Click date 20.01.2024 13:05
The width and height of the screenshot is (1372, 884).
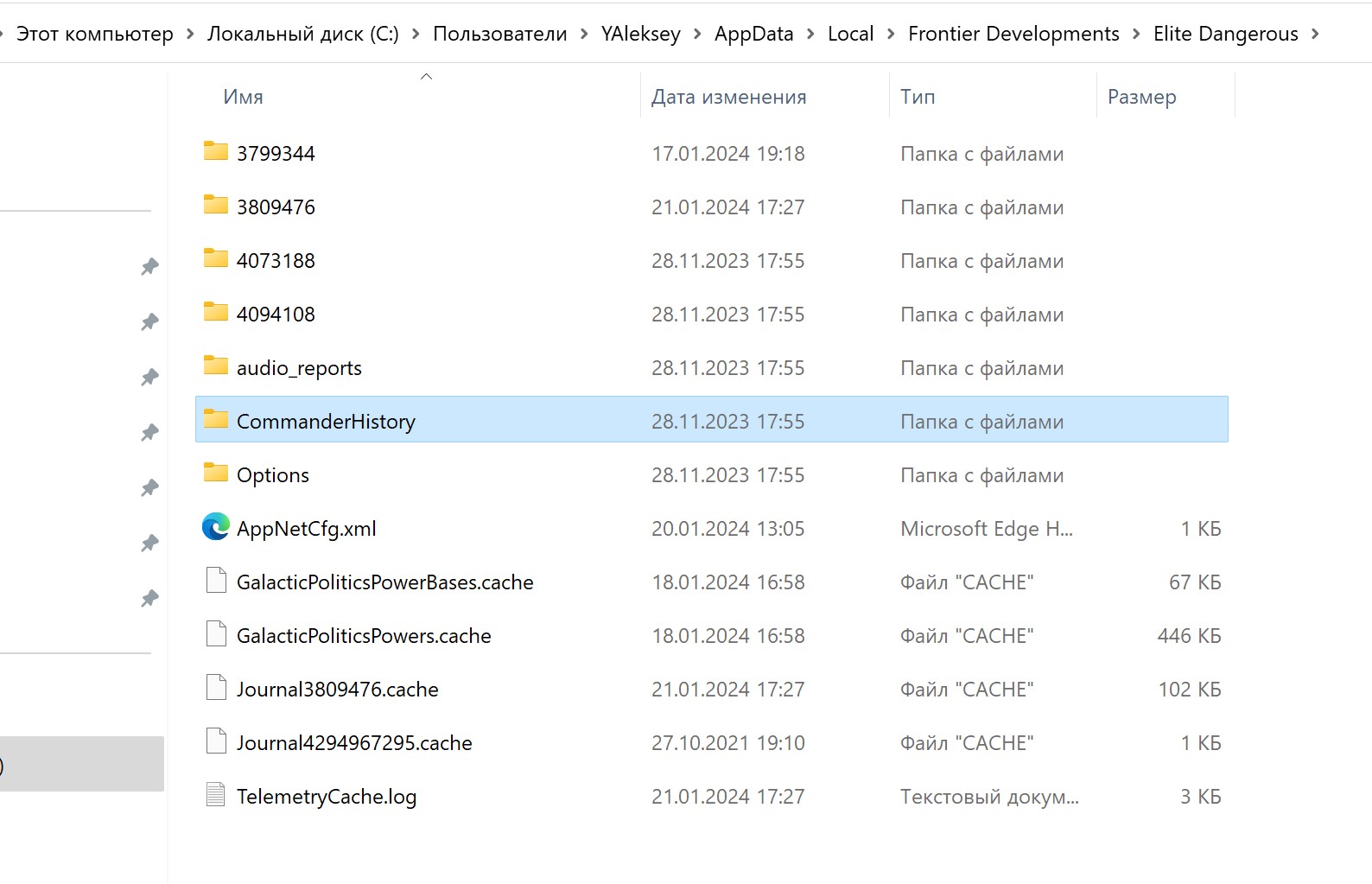coord(728,529)
